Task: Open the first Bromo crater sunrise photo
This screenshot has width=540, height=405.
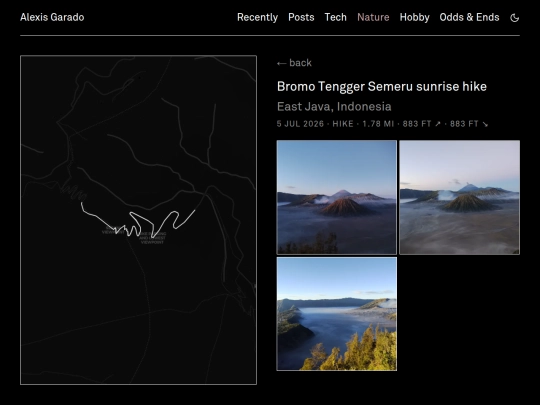Action: 336,197
